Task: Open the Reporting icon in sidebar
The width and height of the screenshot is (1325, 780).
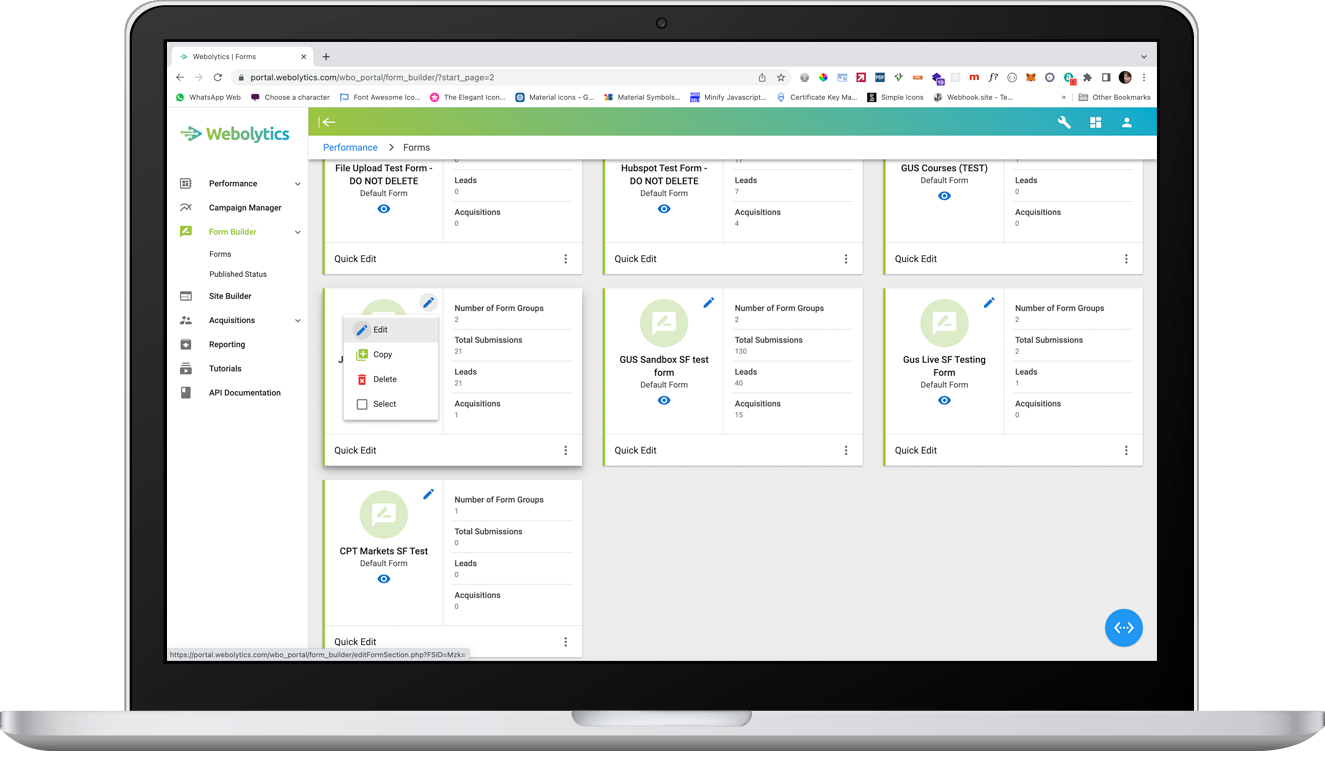Action: (x=184, y=344)
